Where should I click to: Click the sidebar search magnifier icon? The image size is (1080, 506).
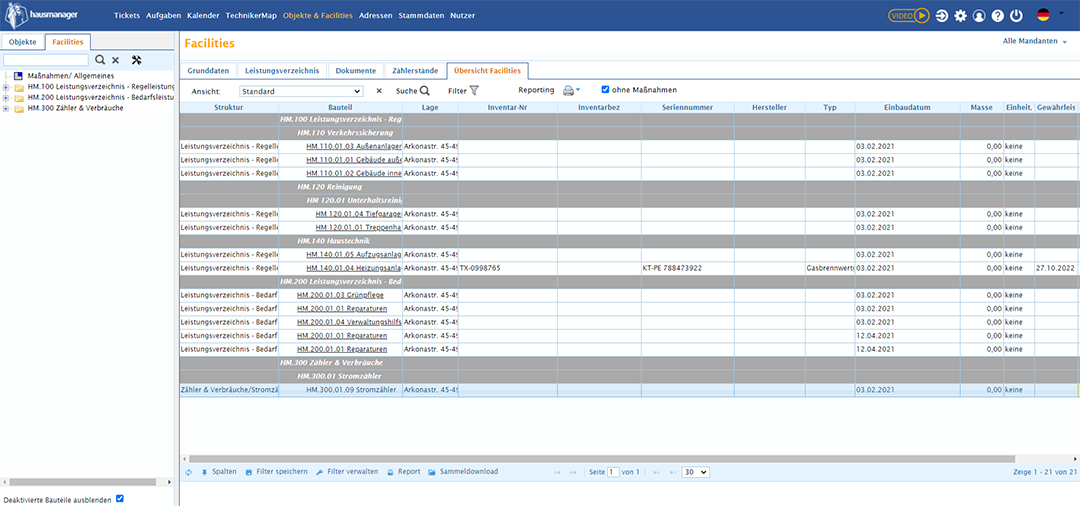click(x=100, y=60)
